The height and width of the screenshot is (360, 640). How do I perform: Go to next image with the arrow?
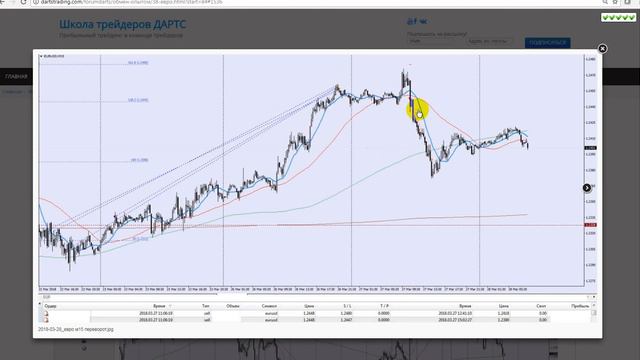click(x=587, y=188)
